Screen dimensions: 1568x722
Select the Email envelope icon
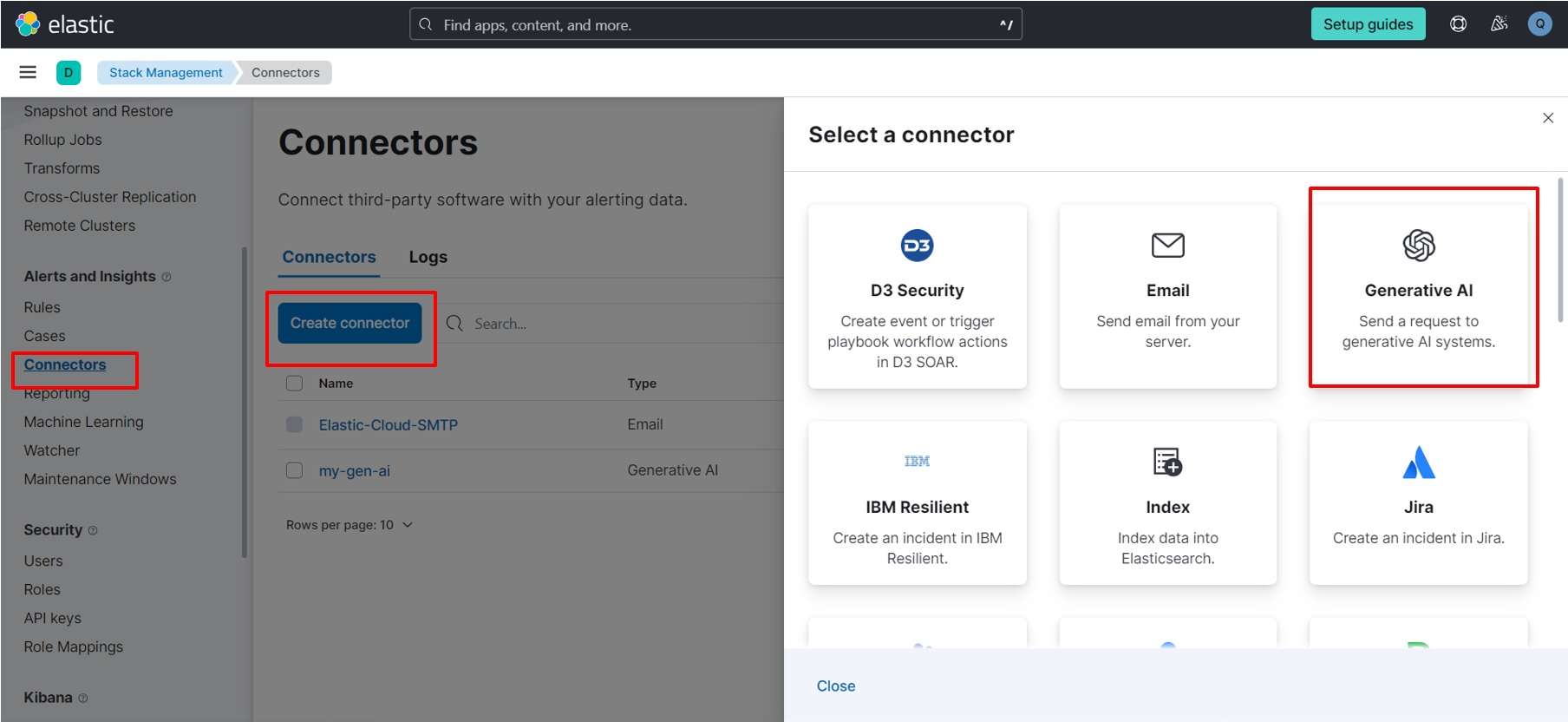[1167, 246]
